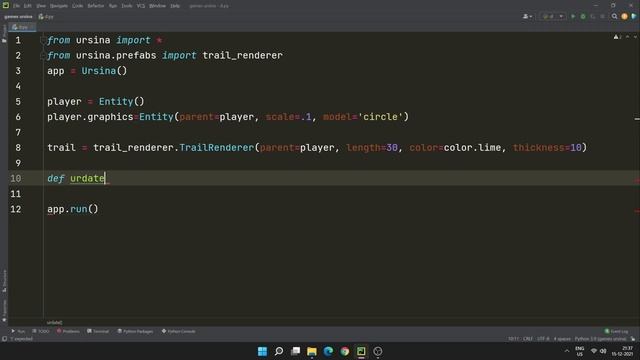Open the Python Console tool window tab

click(x=178, y=331)
